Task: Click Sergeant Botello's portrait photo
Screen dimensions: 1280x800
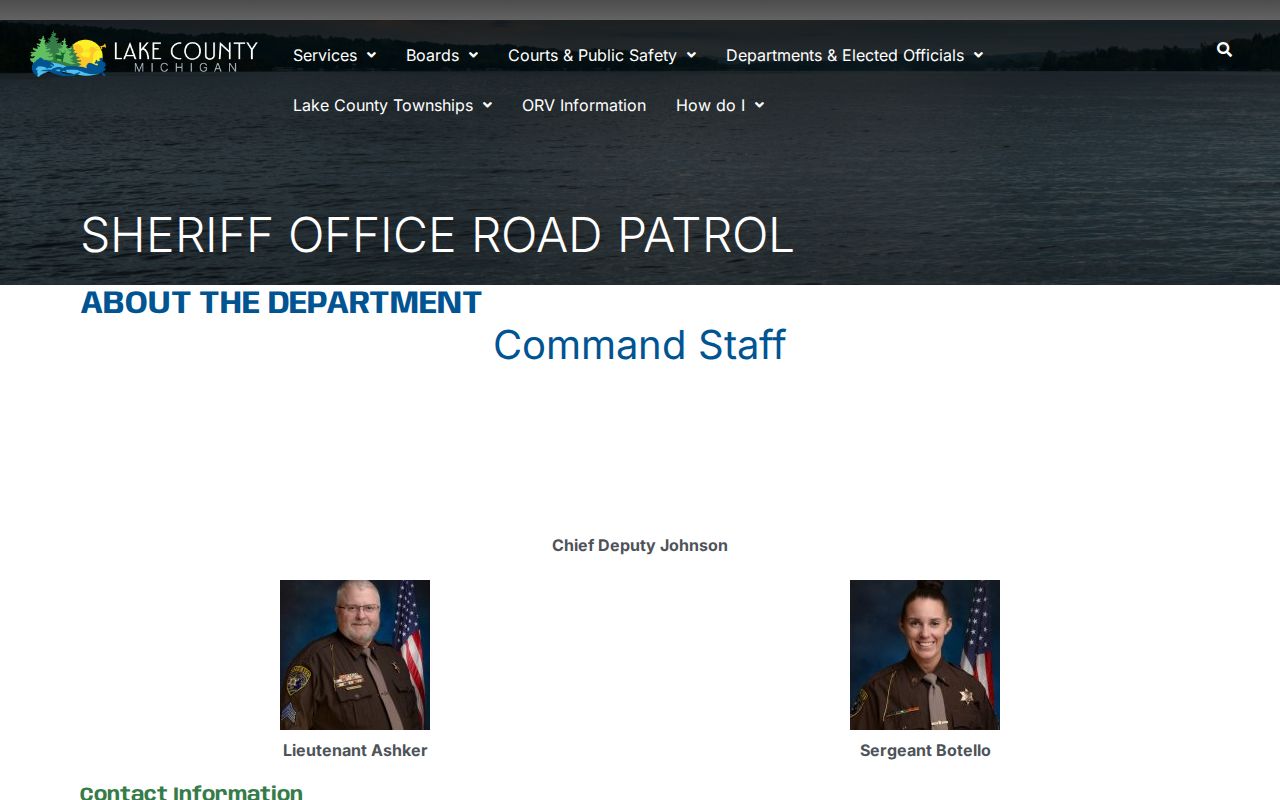Action: (925, 655)
